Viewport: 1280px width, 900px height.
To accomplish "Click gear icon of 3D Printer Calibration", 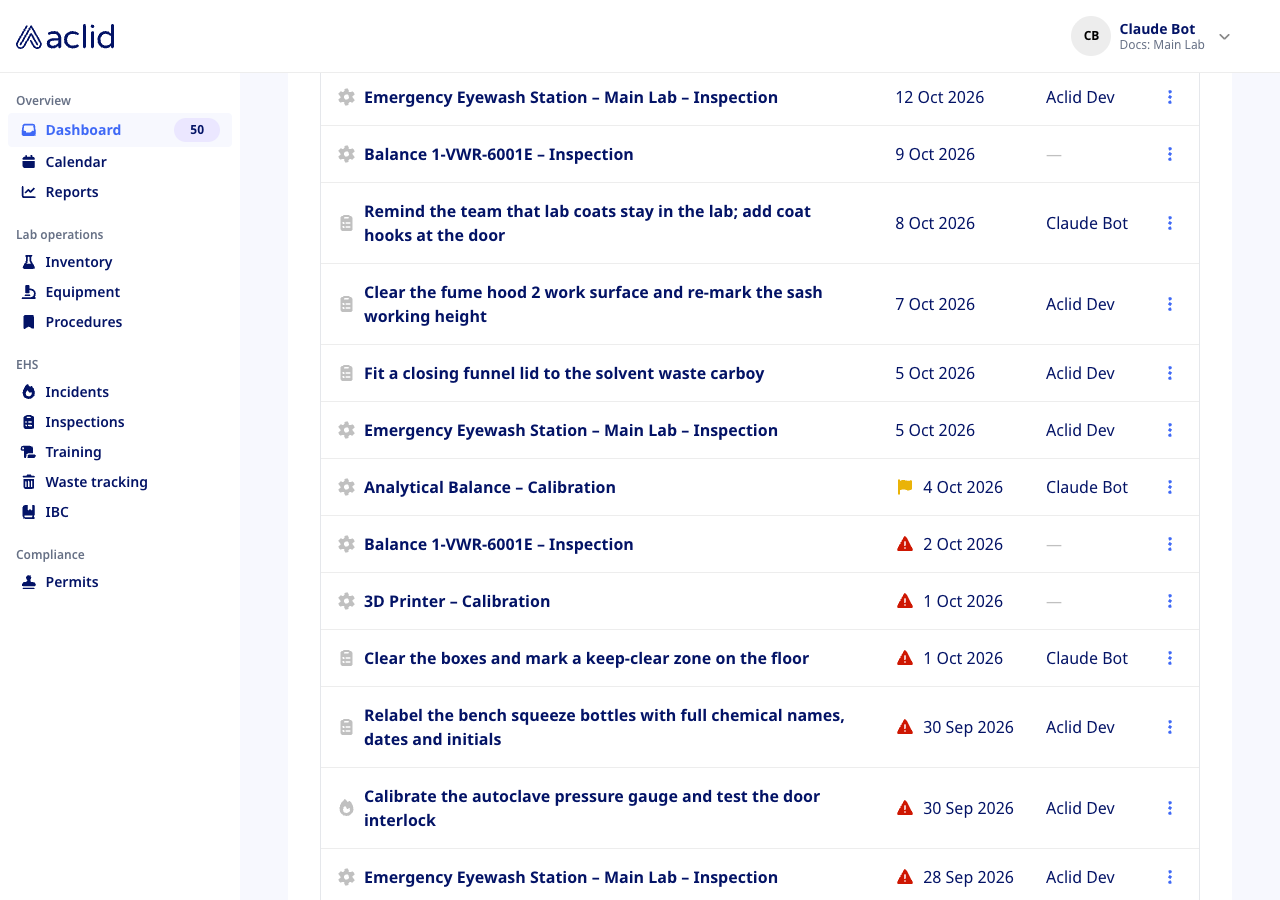I will [x=346, y=601].
